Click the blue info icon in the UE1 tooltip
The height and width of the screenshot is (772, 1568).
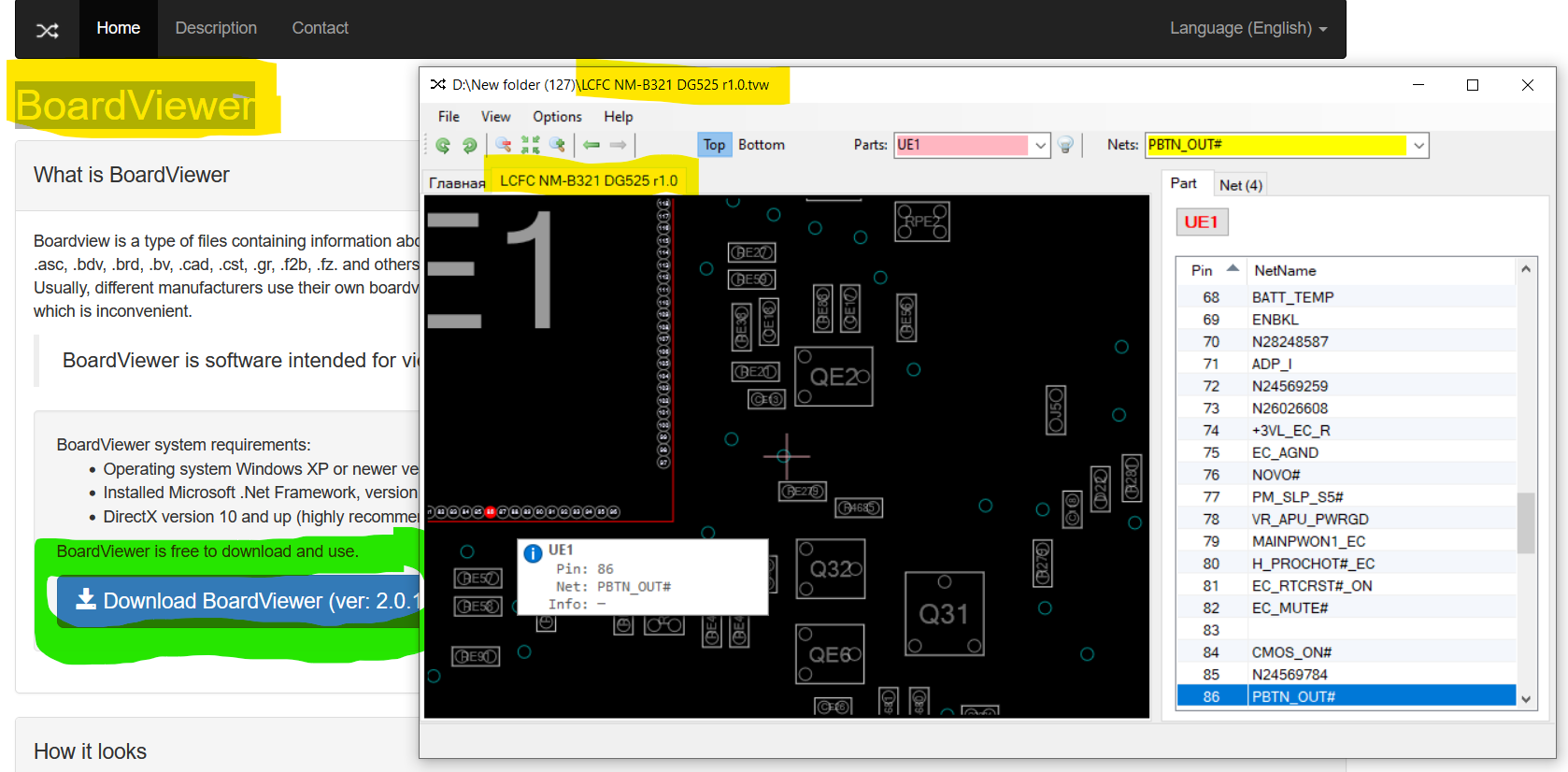click(533, 553)
